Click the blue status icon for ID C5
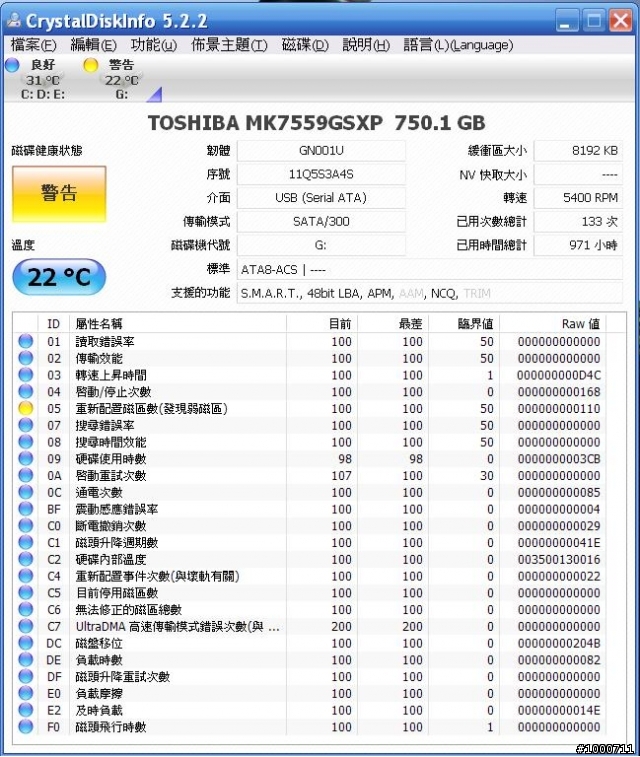640x757 pixels. (x=26, y=592)
